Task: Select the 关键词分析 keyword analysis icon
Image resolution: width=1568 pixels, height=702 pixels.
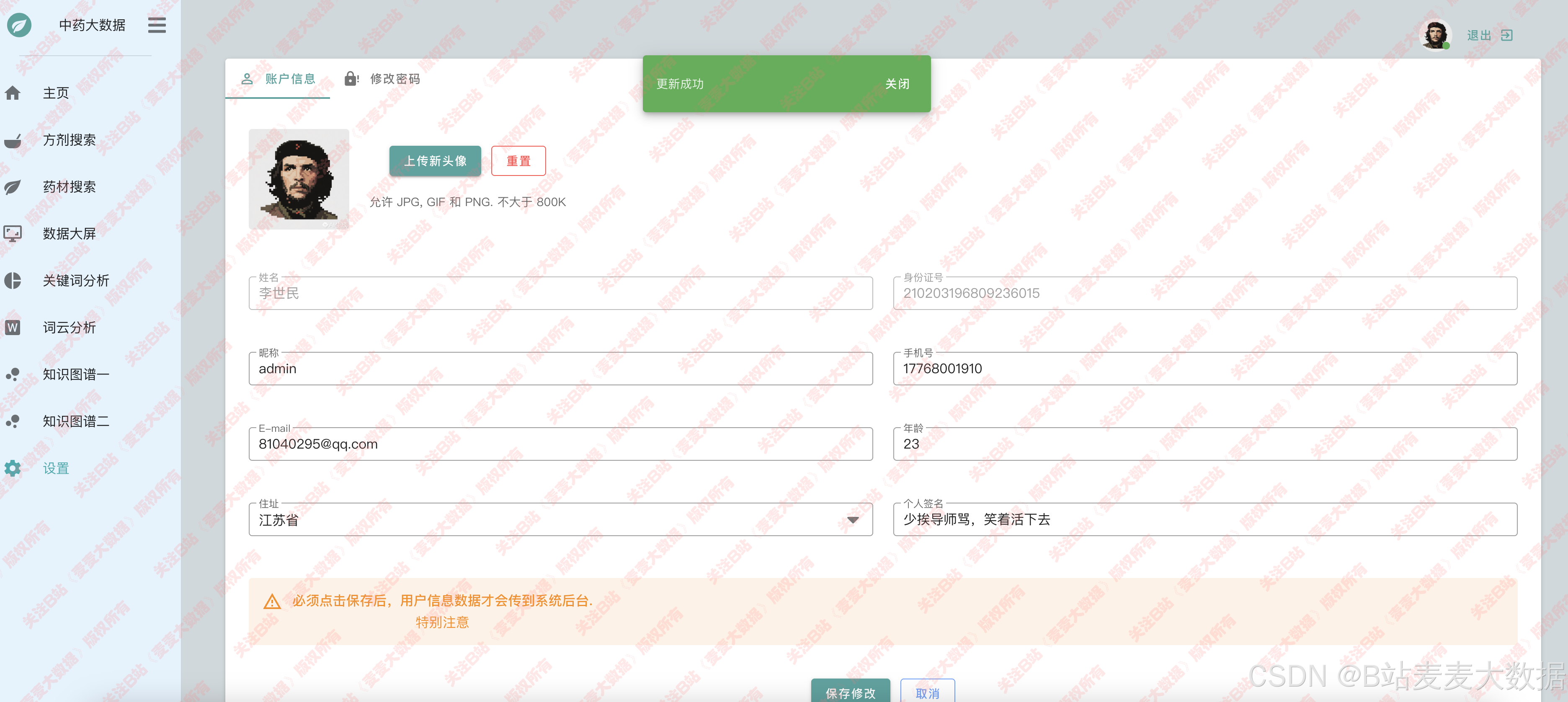Action: [13, 280]
